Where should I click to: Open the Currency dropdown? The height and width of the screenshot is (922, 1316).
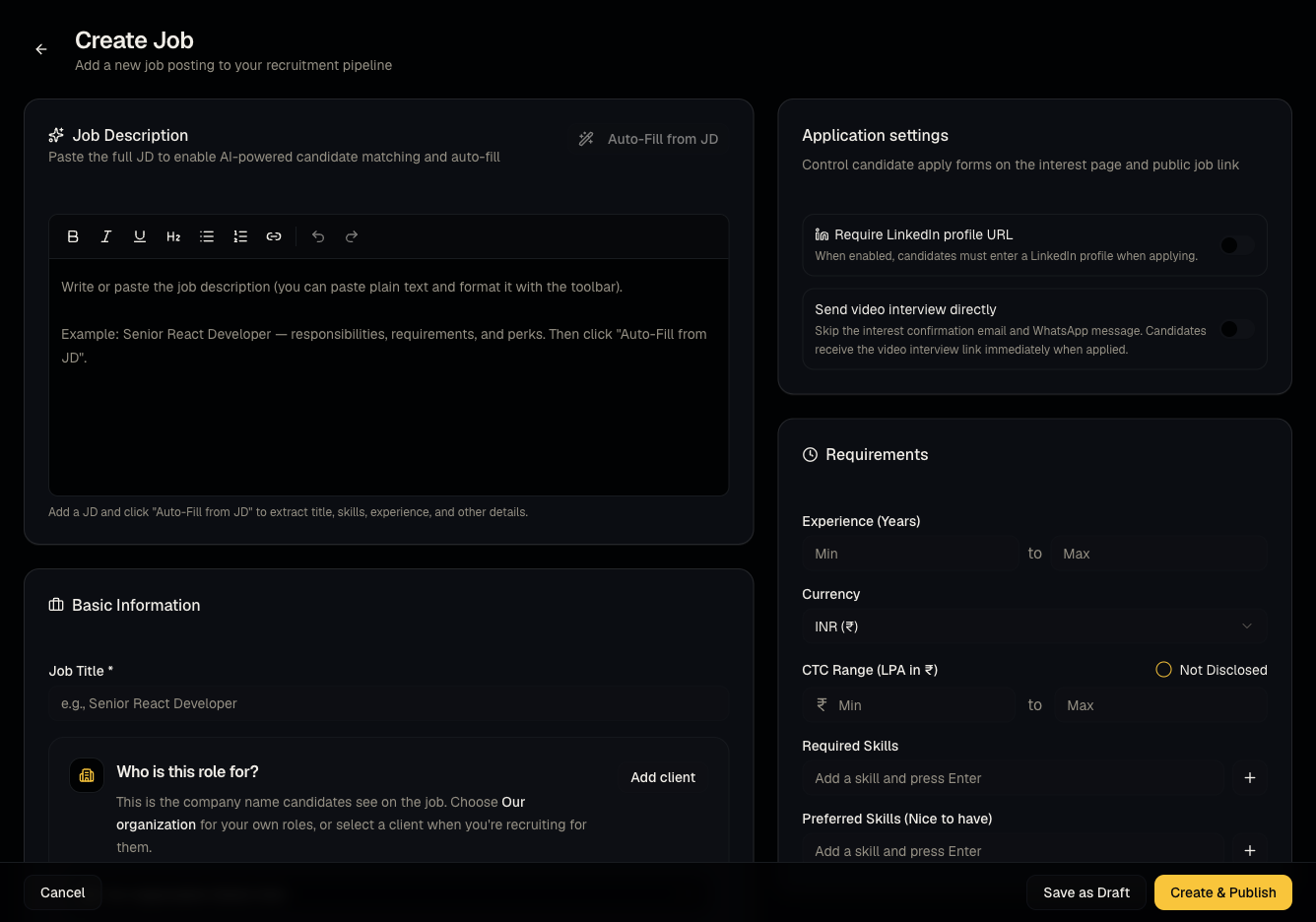[x=1034, y=626]
